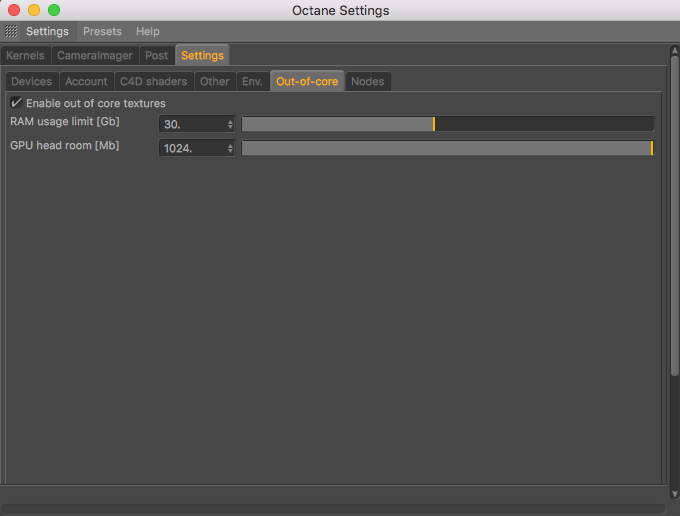Open the Presets menu
This screenshot has height=516, width=680.
pyautogui.click(x=102, y=31)
